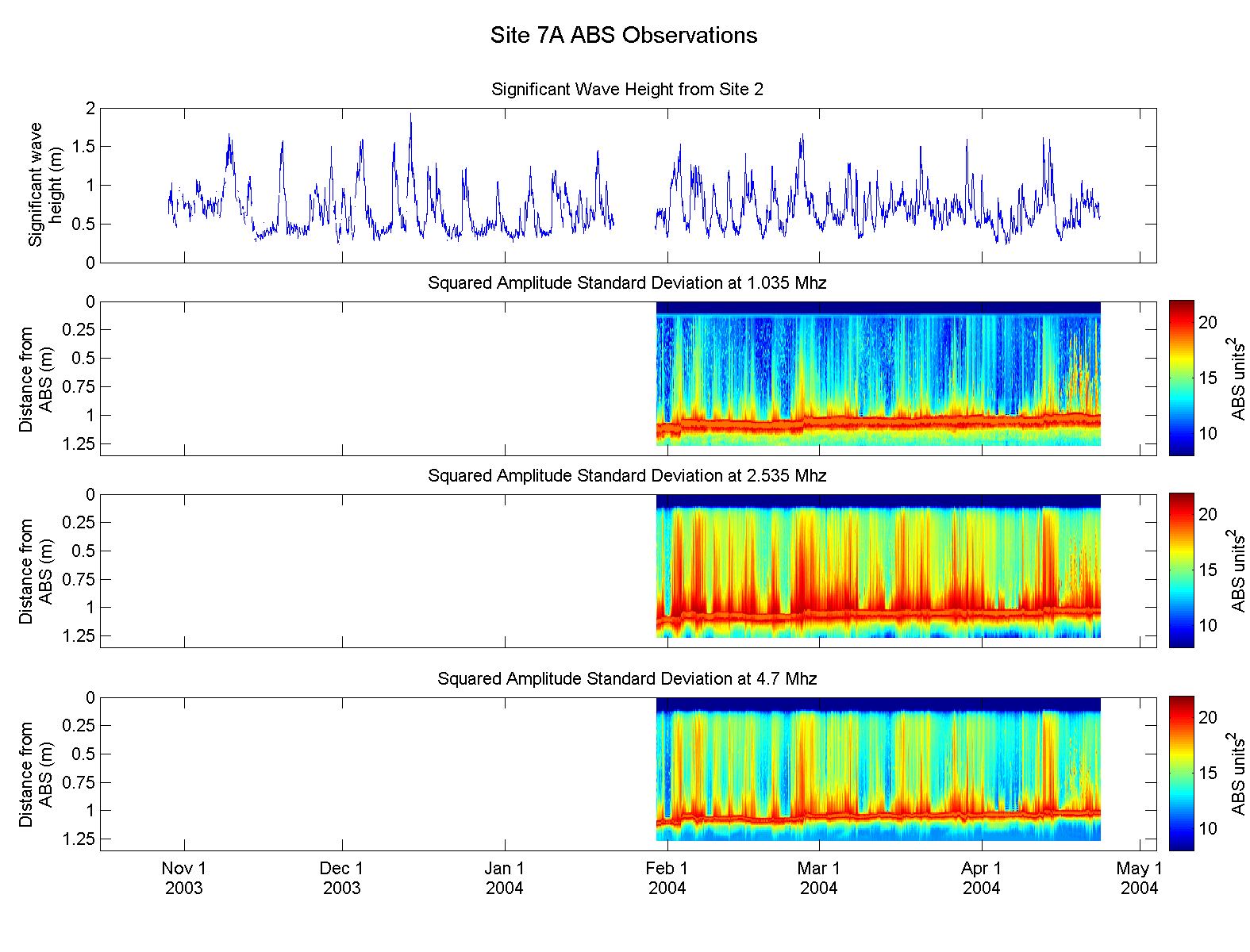Select the Mar 1 2004 date tick label
This screenshot has width=1250, height=952.
[818, 878]
